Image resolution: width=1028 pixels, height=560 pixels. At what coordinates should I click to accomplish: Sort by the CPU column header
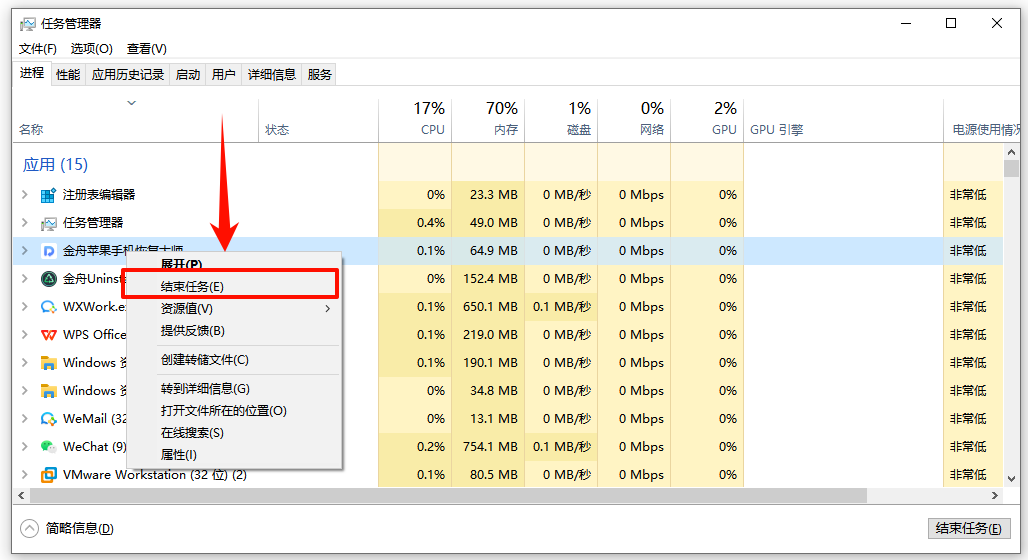415,119
